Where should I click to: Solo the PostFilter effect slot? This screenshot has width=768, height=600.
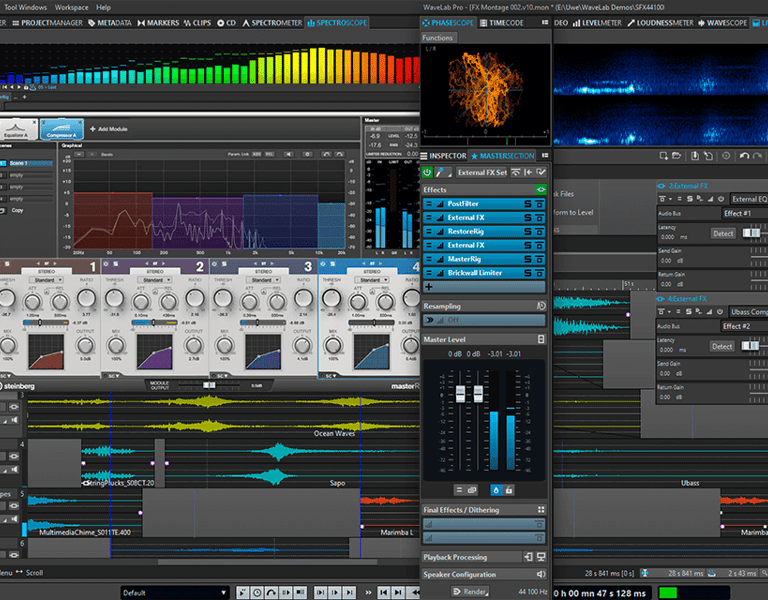click(530, 203)
